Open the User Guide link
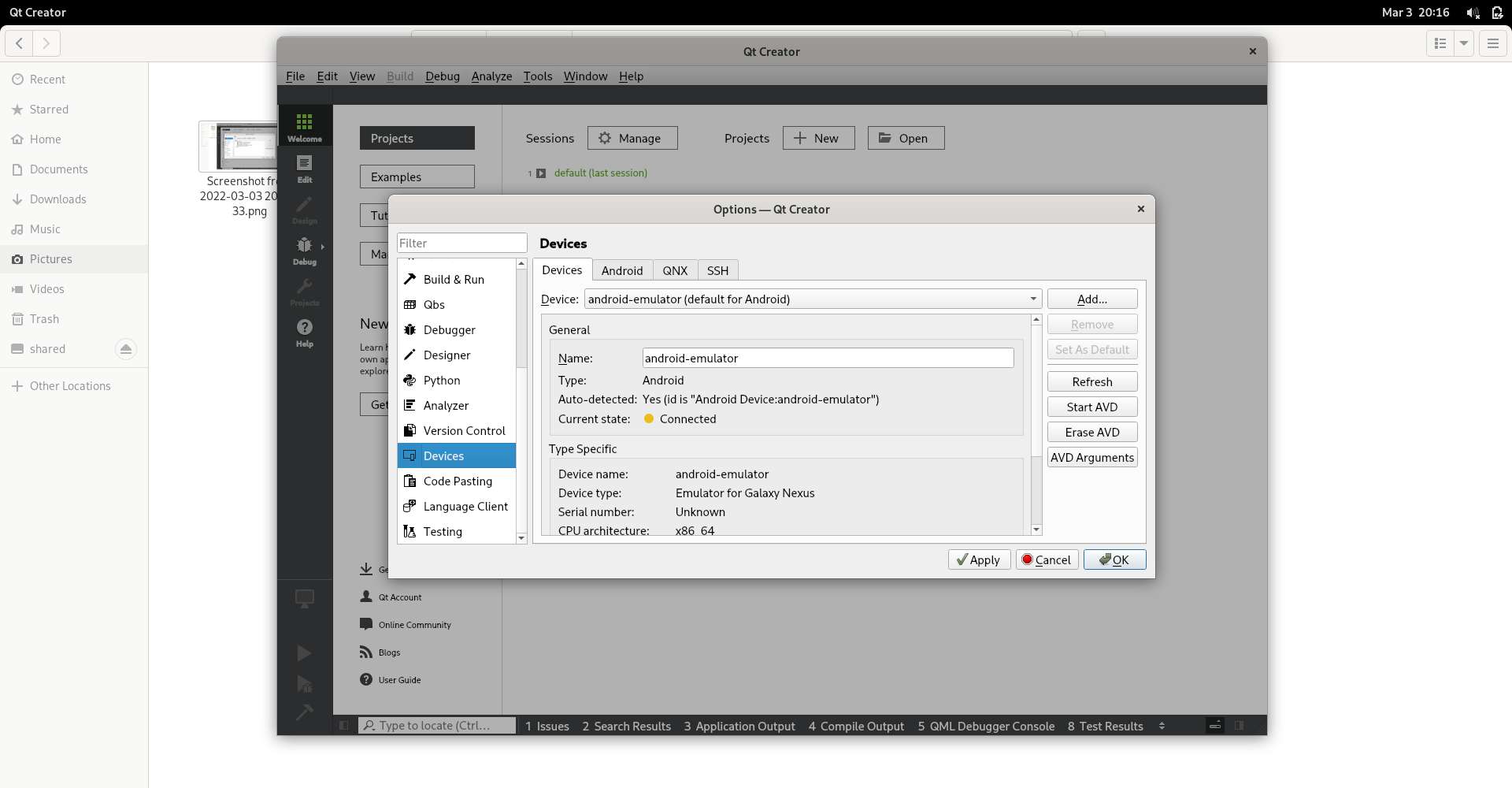The height and width of the screenshot is (788, 1512). (x=391, y=679)
